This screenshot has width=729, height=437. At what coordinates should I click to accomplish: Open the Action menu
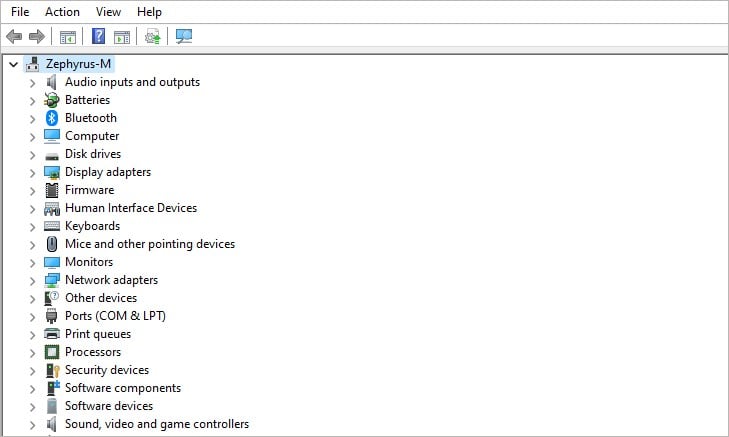(62, 12)
